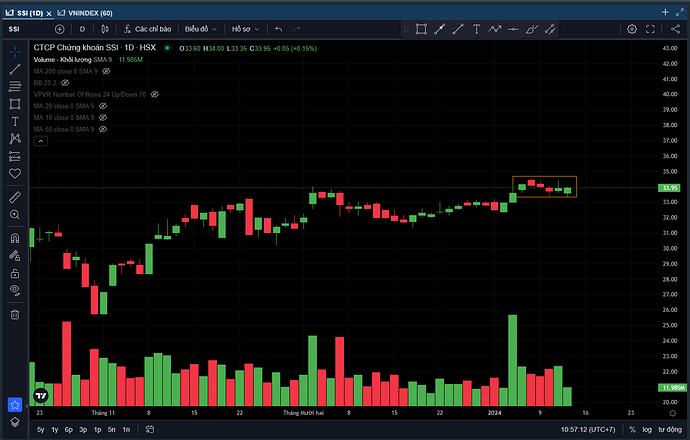Select the text tool in left sidebar

coord(15,121)
